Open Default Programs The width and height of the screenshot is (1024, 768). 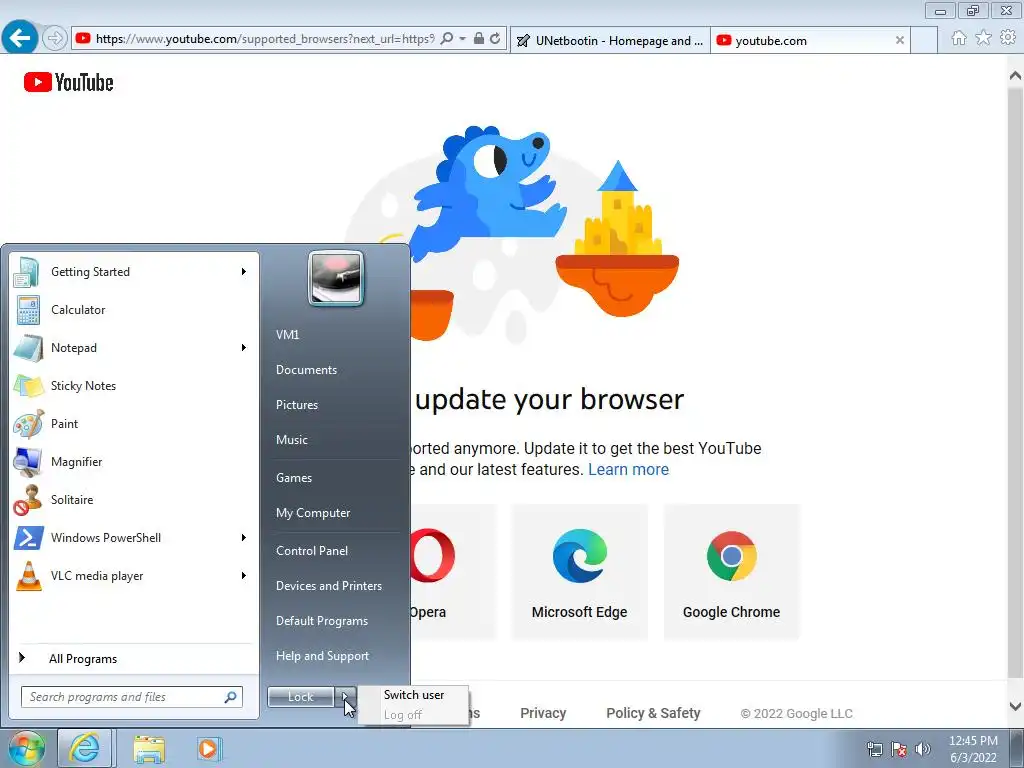pos(321,620)
